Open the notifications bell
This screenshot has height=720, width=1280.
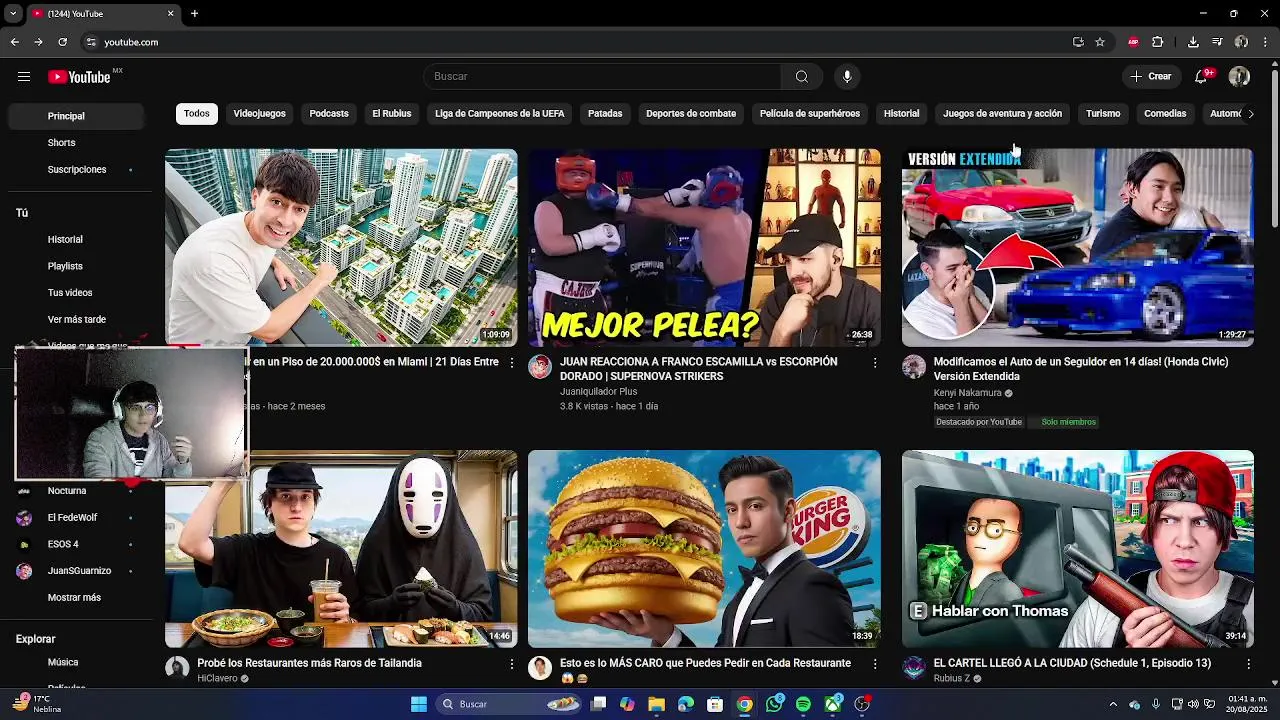point(1202,77)
